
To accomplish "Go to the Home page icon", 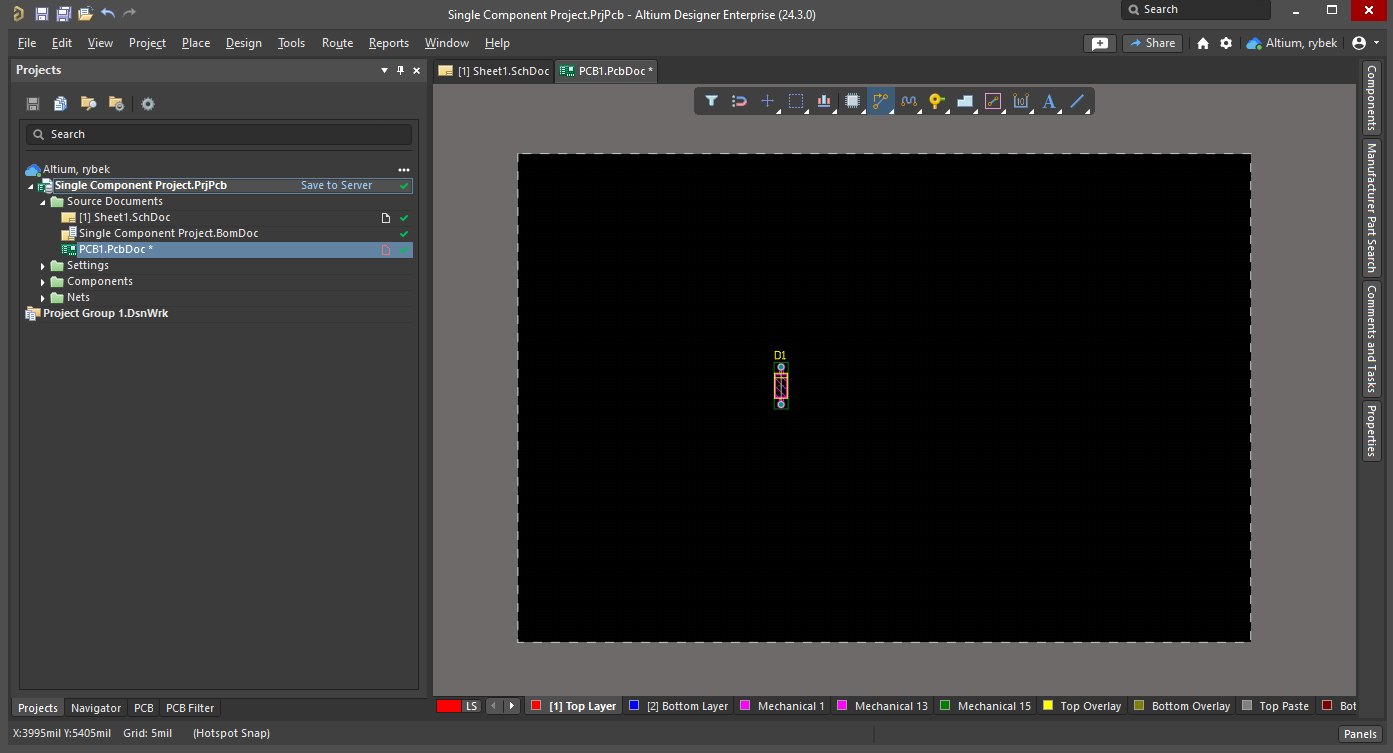I will point(1203,43).
